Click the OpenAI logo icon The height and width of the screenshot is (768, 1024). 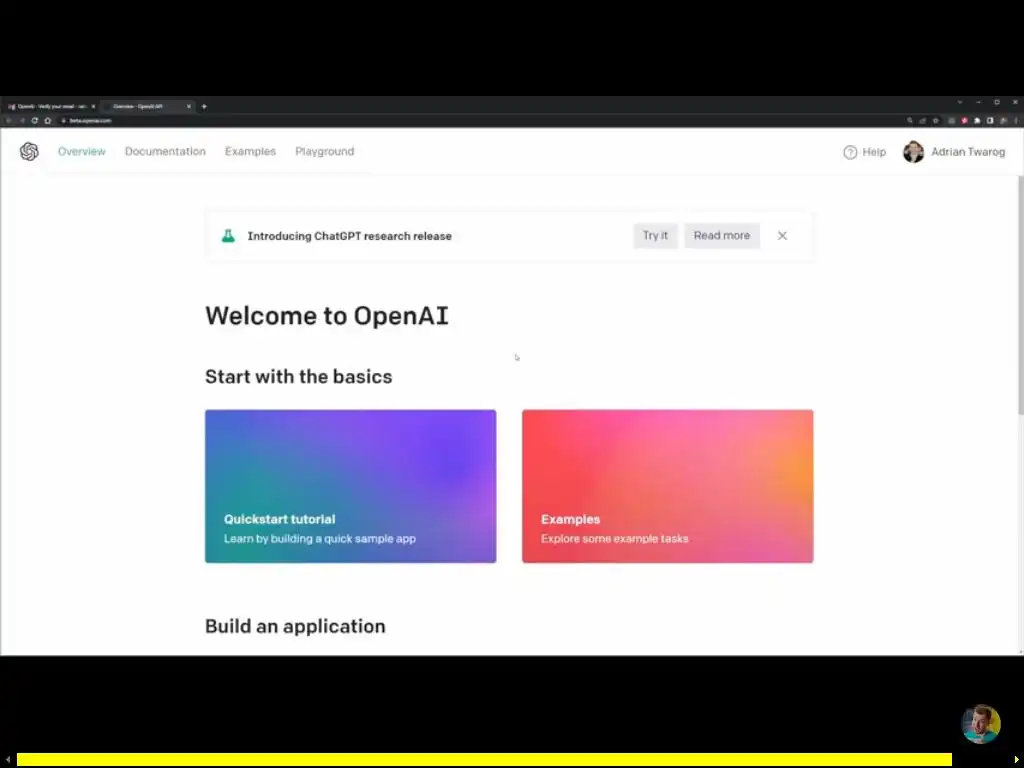point(29,152)
